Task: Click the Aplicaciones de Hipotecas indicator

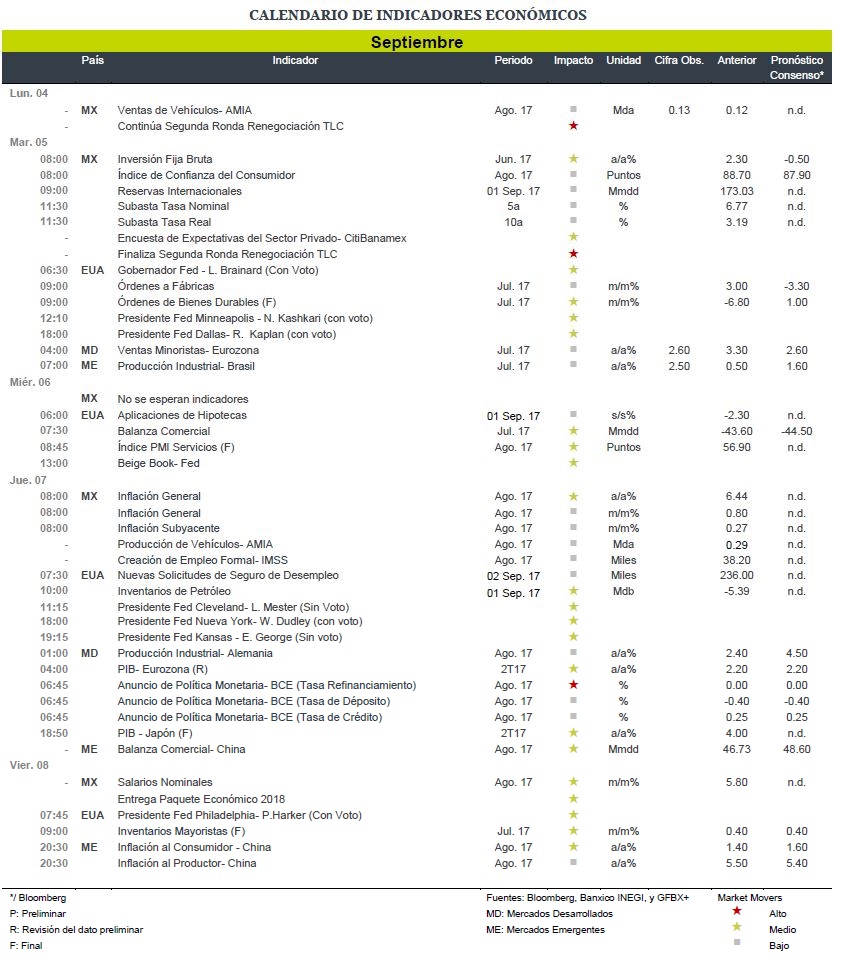Action: coord(182,415)
